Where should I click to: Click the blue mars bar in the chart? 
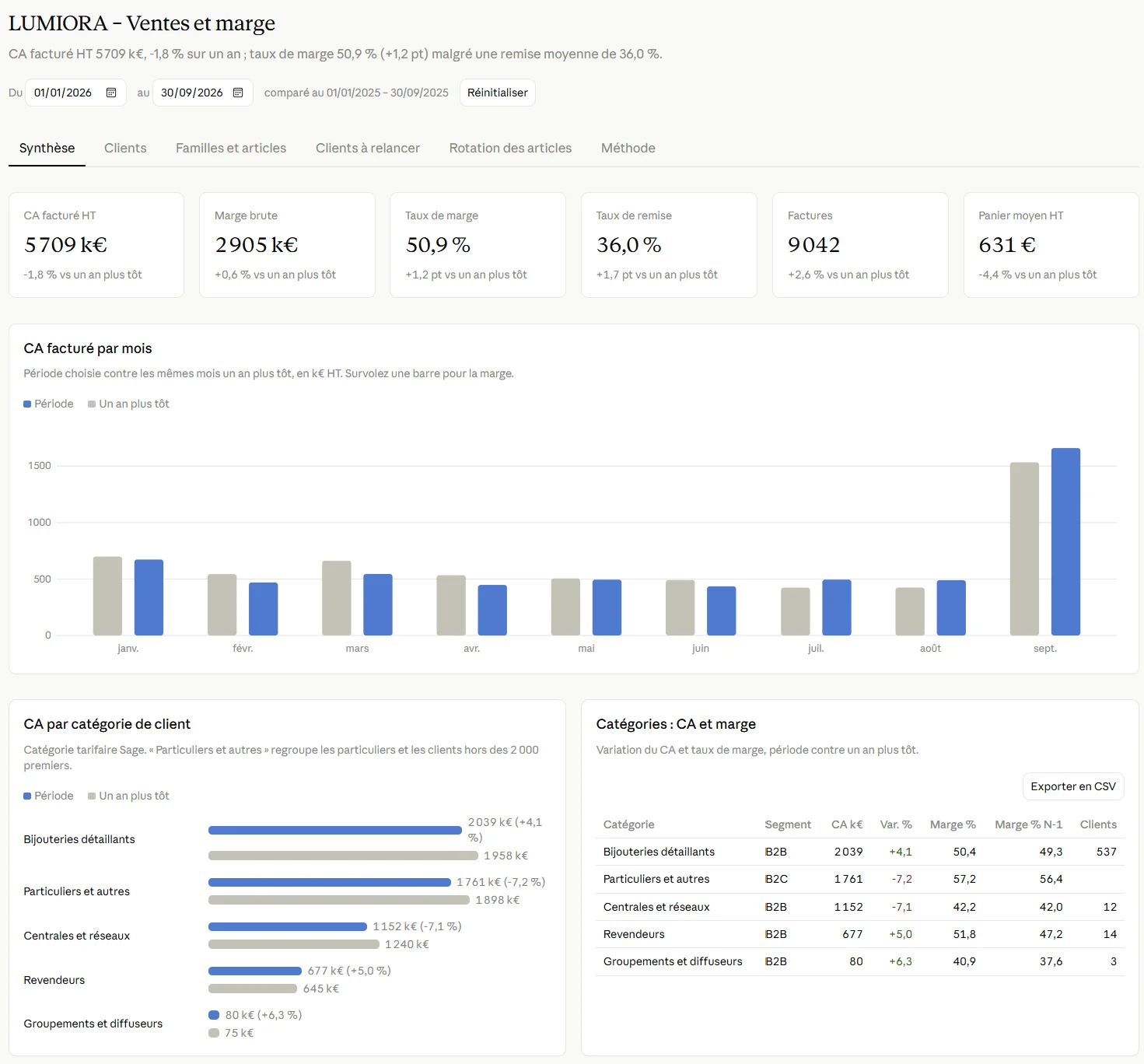pyautogui.click(x=378, y=605)
